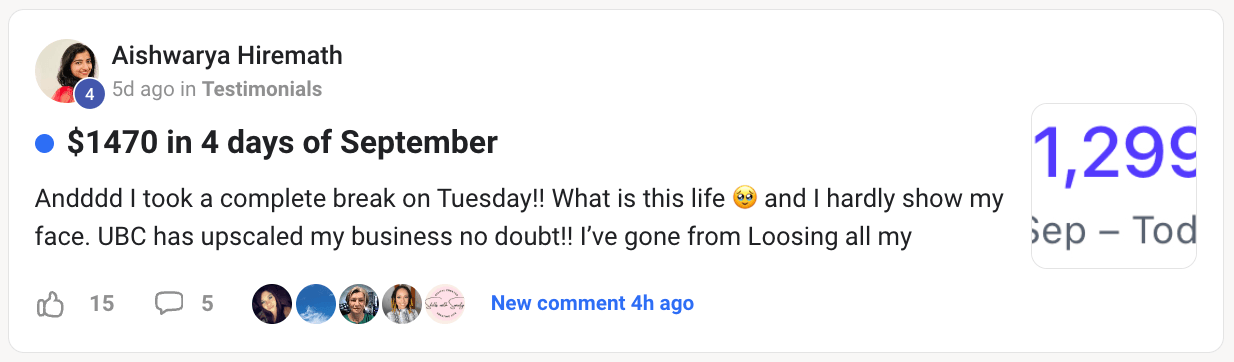Jump to New comment 4h ago
The width and height of the screenshot is (1234, 362).
pos(592,303)
